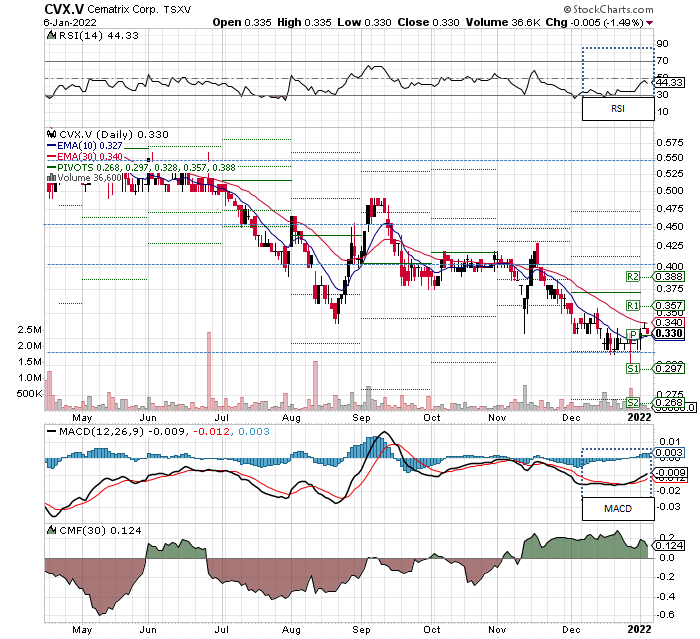Click the CMF(30) indicator mountain icon
Image resolution: width=700 pixels, height=639 pixels.
coord(51,530)
